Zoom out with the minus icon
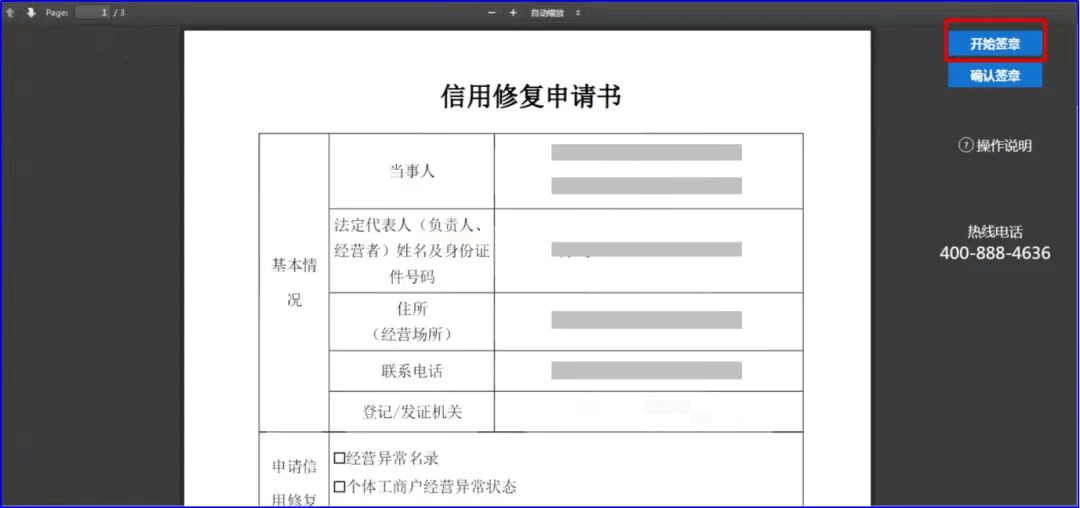This screenshot has height=508, width=1080. (x=491, y=13)
